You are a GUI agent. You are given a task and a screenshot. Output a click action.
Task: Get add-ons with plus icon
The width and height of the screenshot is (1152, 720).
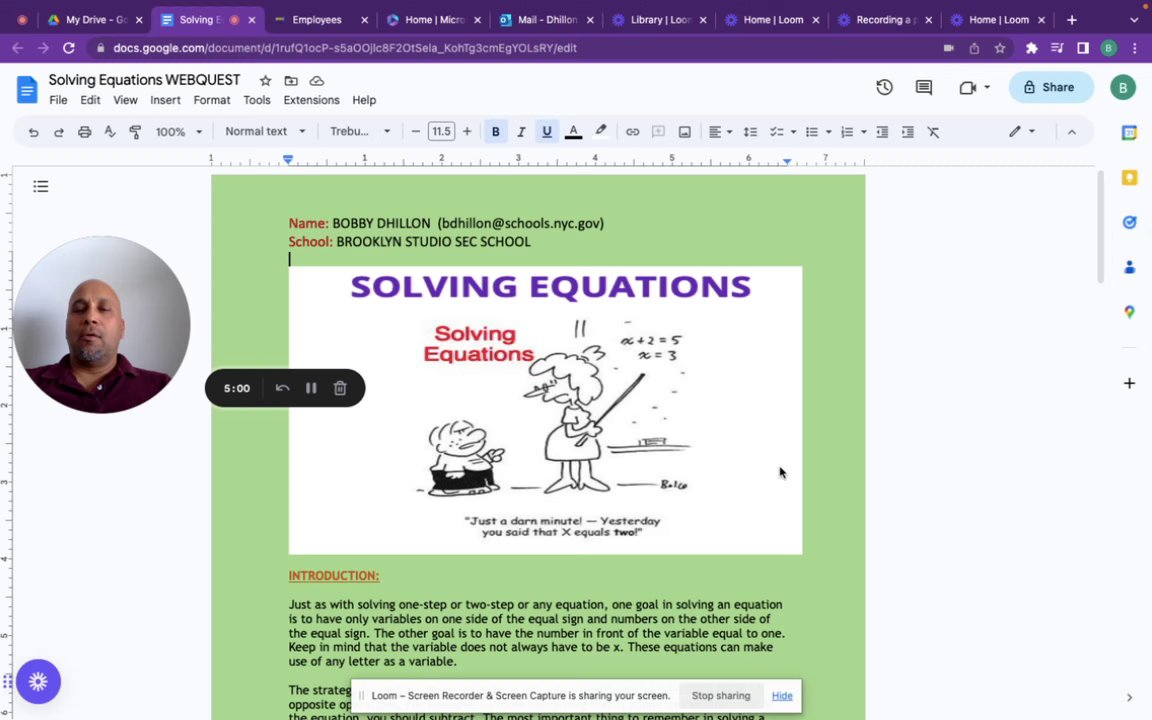click(x=1129, y=383)
